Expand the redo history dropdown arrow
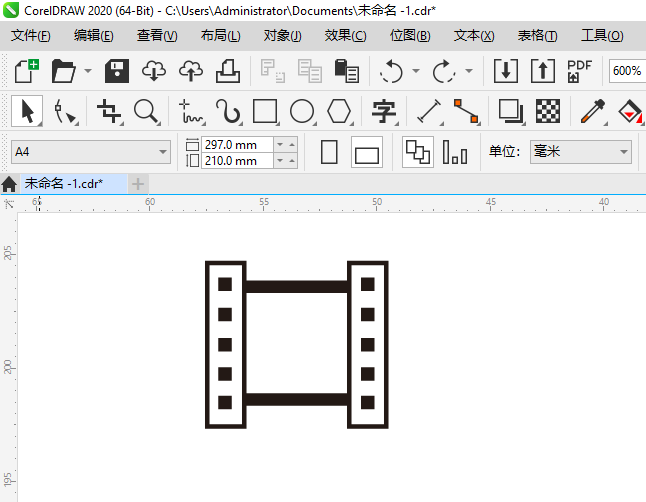This screenshot has height=502, width=646. point(469,71)
